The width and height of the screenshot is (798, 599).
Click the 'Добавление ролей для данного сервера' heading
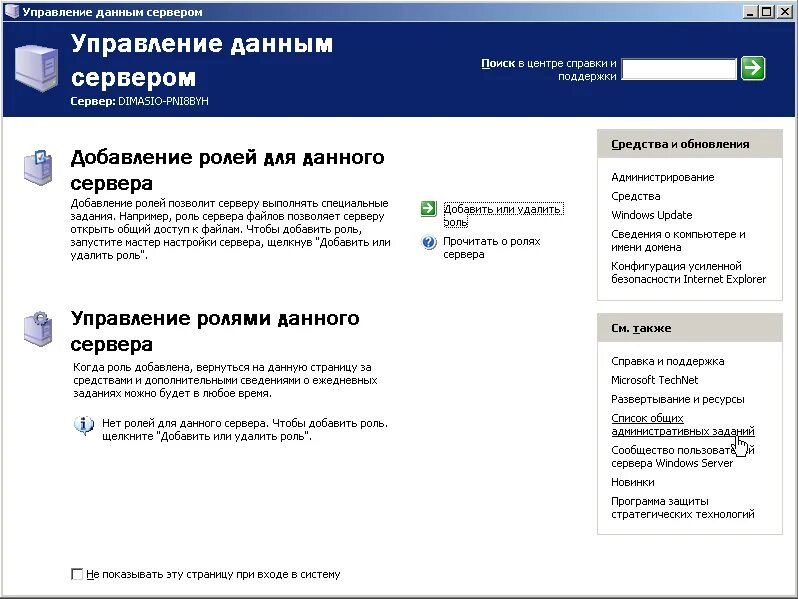[x=227, y=170]
